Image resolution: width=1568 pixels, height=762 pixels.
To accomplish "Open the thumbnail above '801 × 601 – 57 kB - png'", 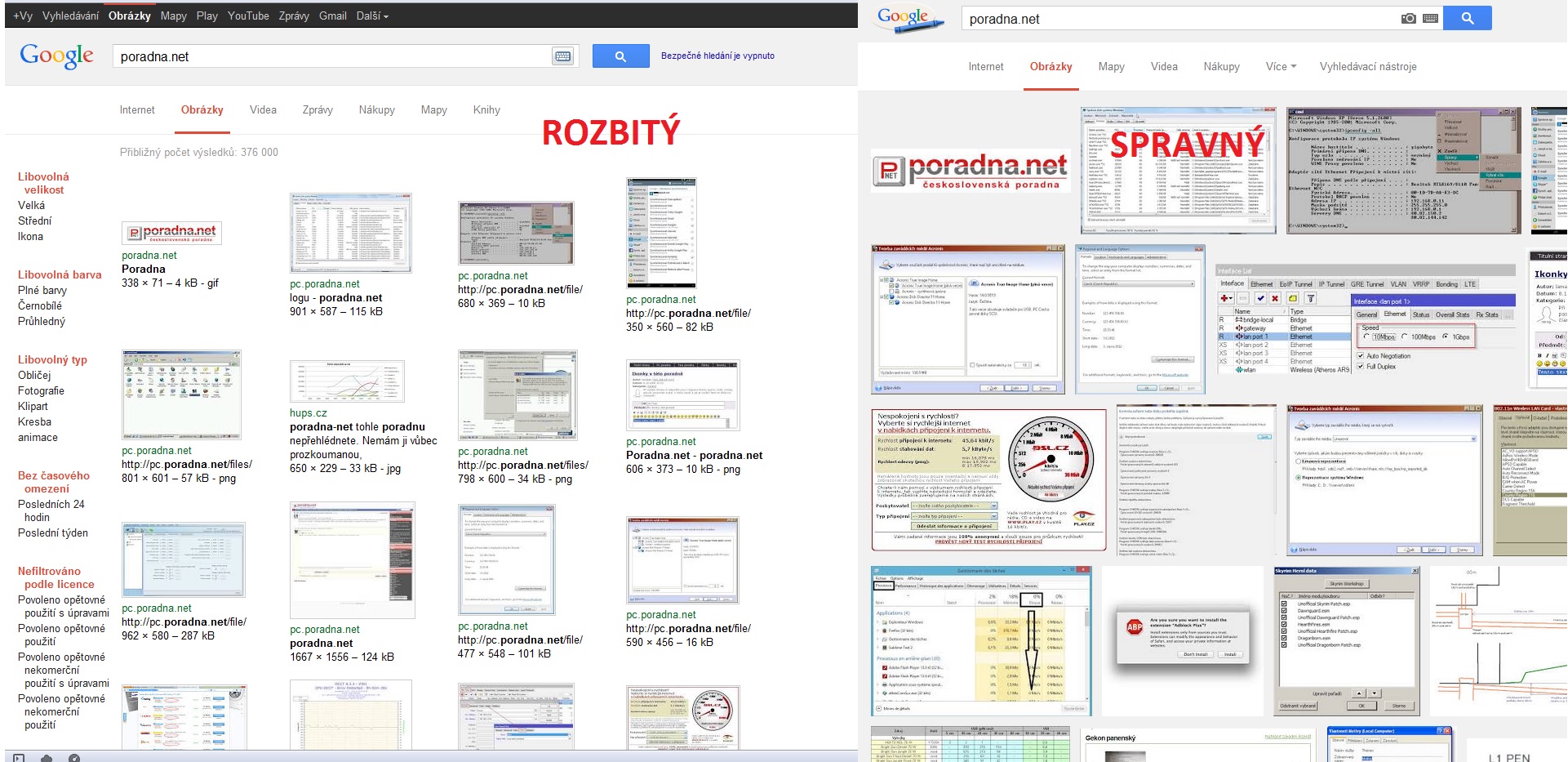I will [x=181, y=395].
